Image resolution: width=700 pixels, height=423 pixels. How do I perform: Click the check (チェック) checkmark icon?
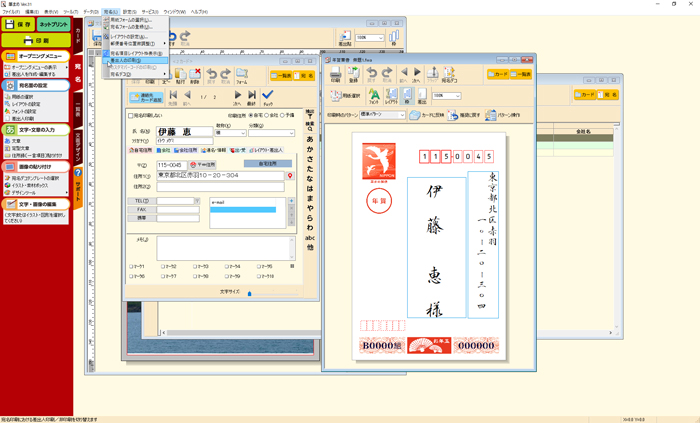(x=267, y=96)
